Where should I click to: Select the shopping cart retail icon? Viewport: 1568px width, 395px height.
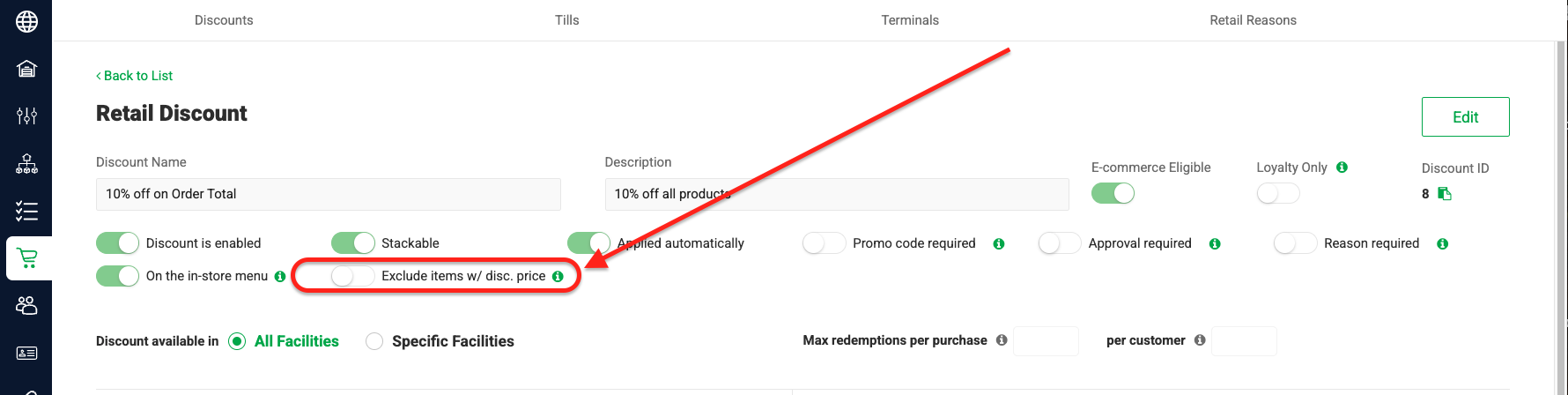[x=27, y=258]
